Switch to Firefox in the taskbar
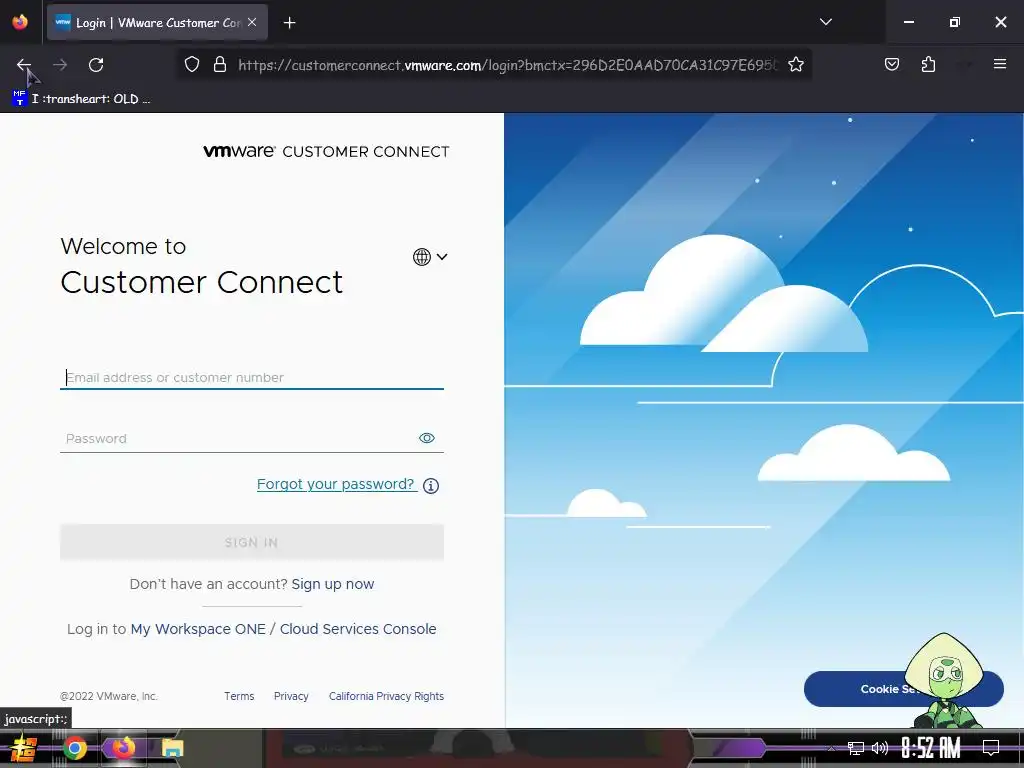 click(x=123, y=748)
